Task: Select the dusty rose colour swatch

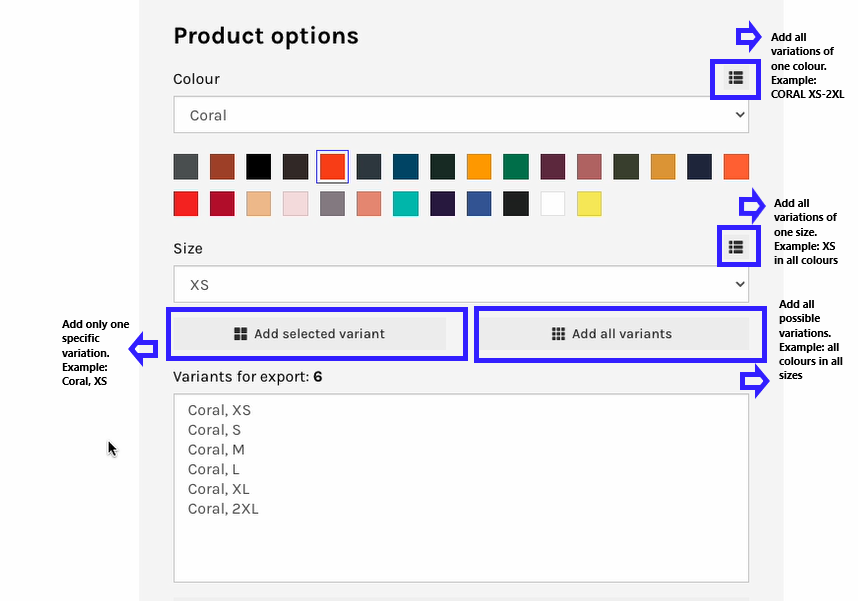Action: 589,166
